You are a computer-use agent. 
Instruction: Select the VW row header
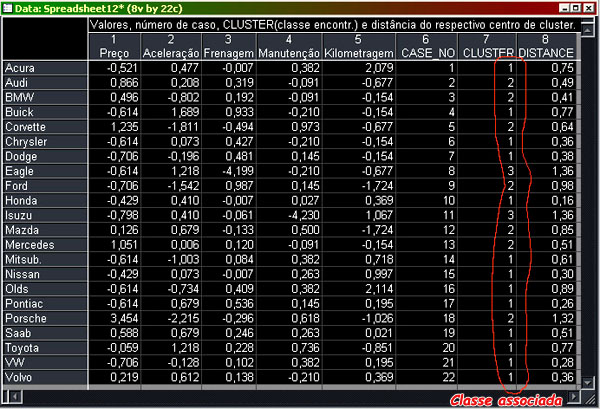45,363
